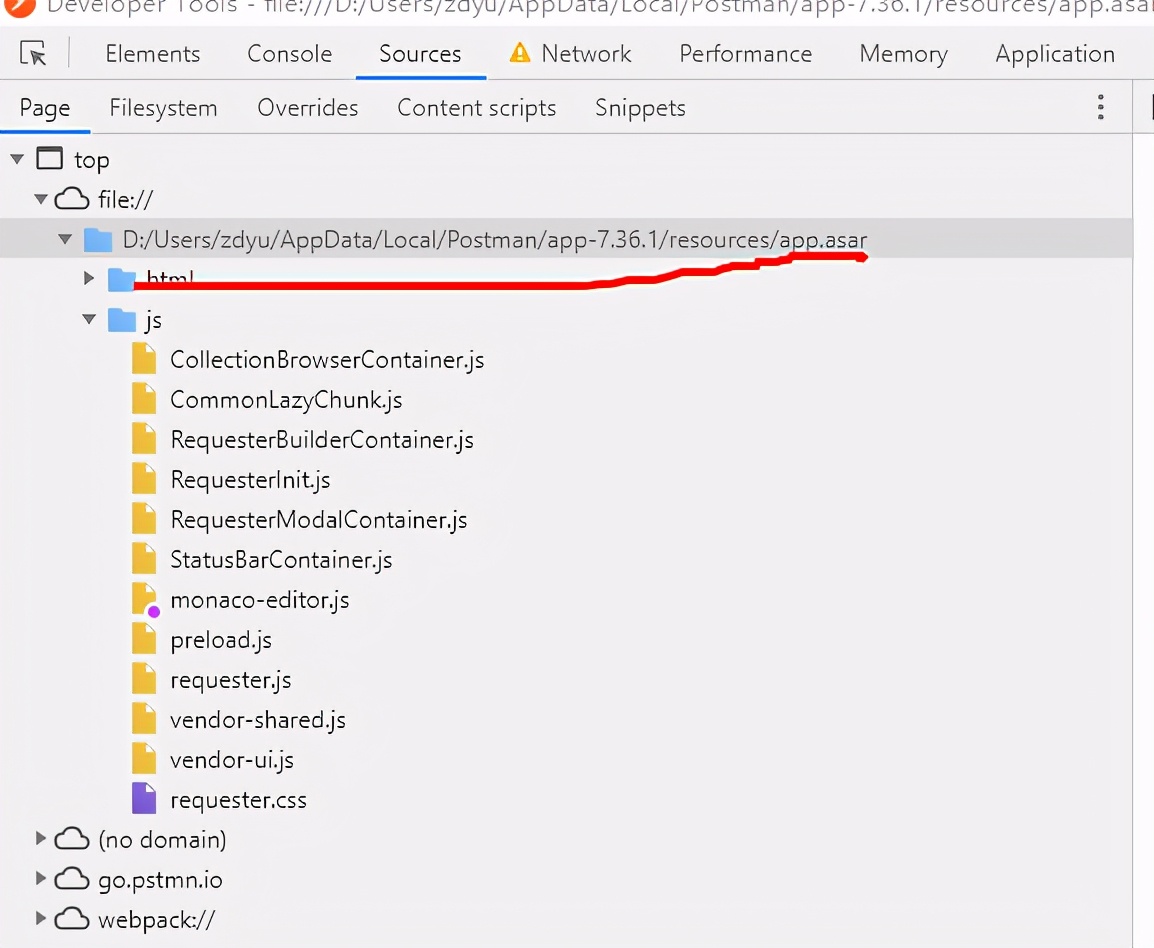Click the vendor-shared.js file icon
Image resolution: width=1154 pixels, height=948 pixels.
[x=144, y=720]
